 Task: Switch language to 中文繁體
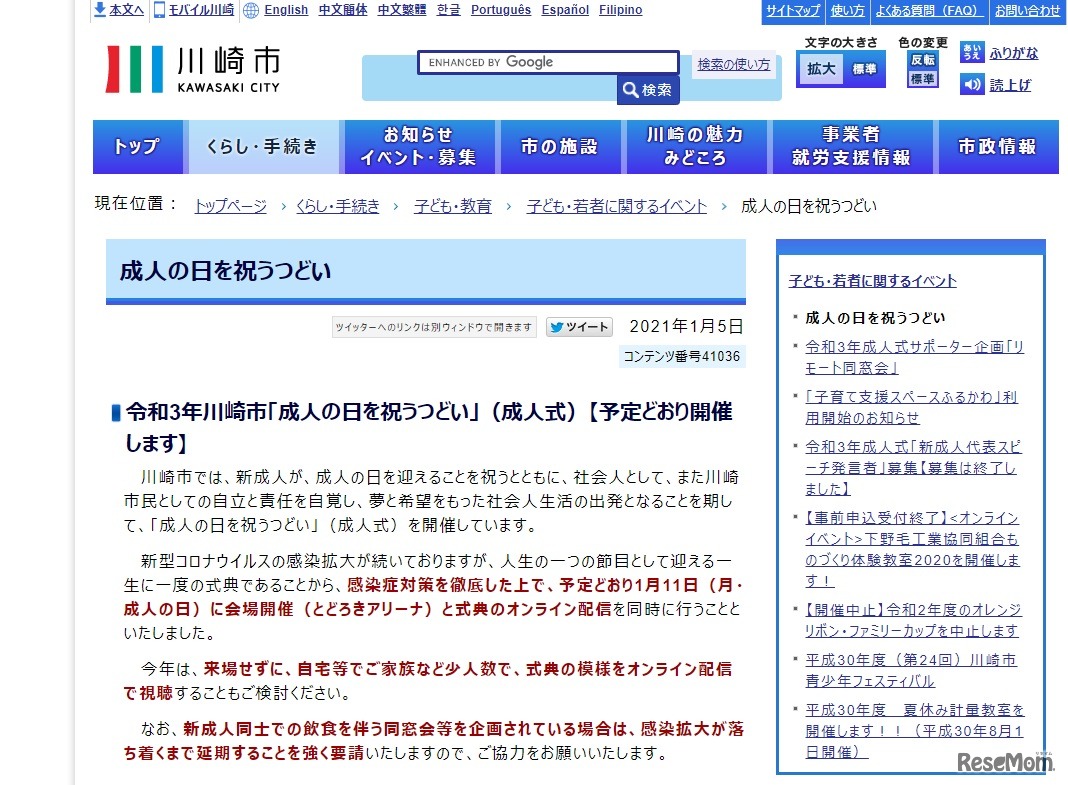[402, 10]
